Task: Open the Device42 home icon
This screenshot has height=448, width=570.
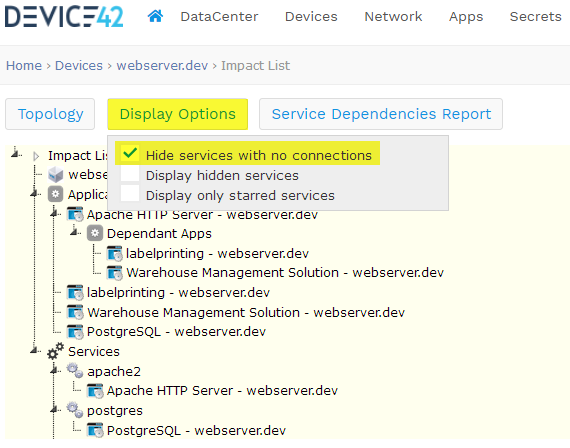Action: pos(155,16)
